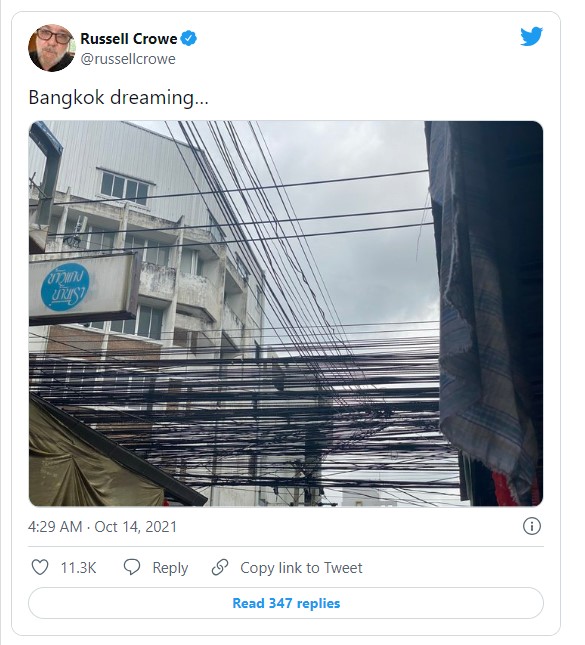Click the blue Thai sign in photo
585x645 pixels.
(65, 287)
